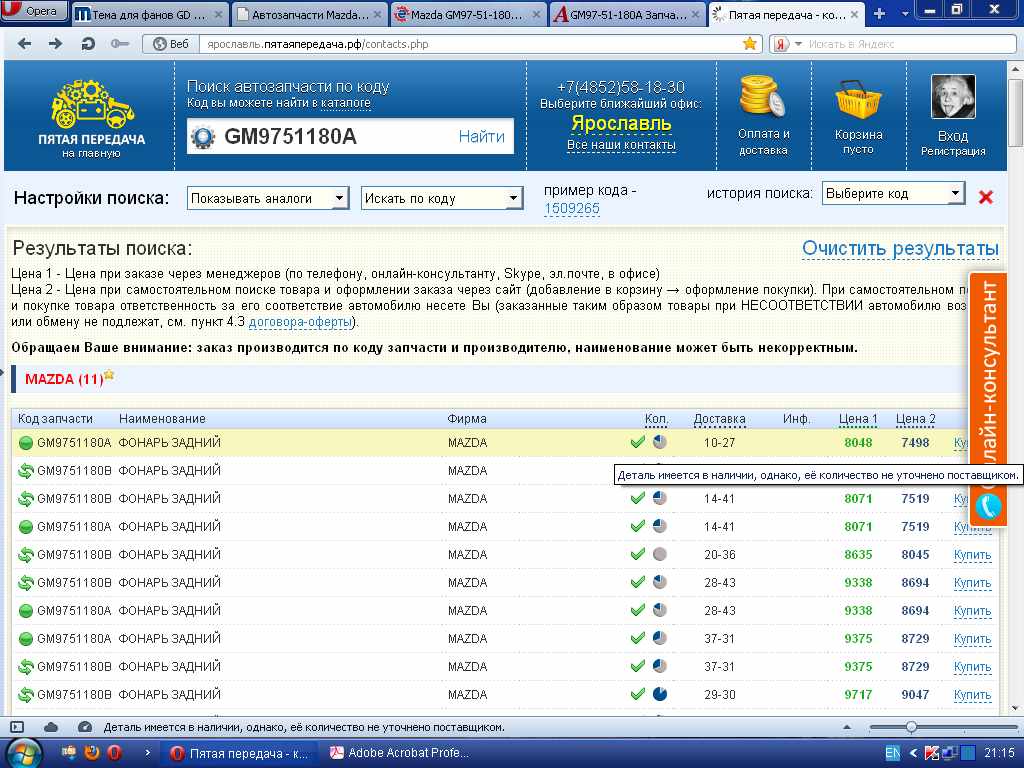
Task: Focus the "Искать в Яндекс" search field
Action: pyautogui.click(x=910, y=44)
